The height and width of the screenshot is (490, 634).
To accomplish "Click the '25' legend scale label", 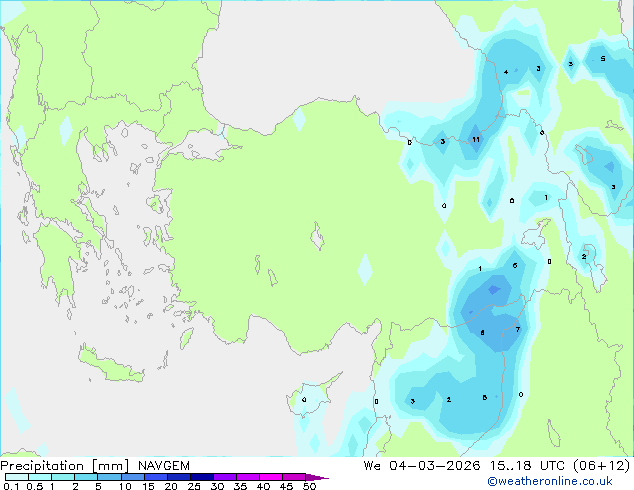I will tap(194, 486).
